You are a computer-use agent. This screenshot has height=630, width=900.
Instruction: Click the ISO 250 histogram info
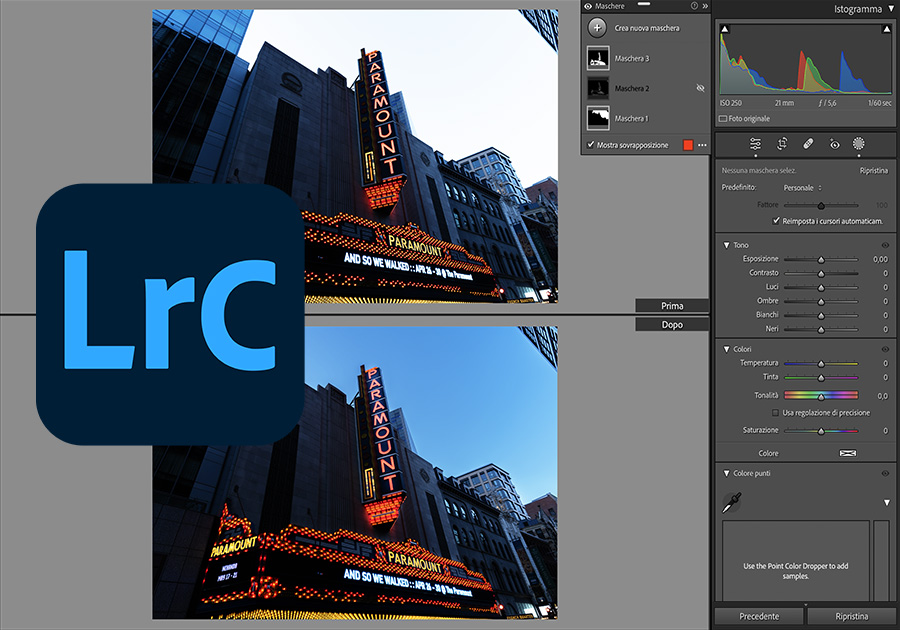(731, 103)
